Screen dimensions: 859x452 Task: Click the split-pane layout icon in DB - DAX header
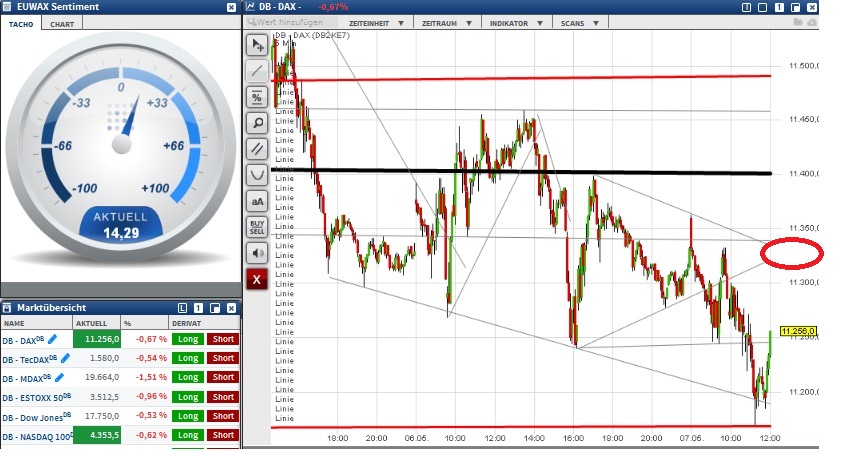point(746,7)
